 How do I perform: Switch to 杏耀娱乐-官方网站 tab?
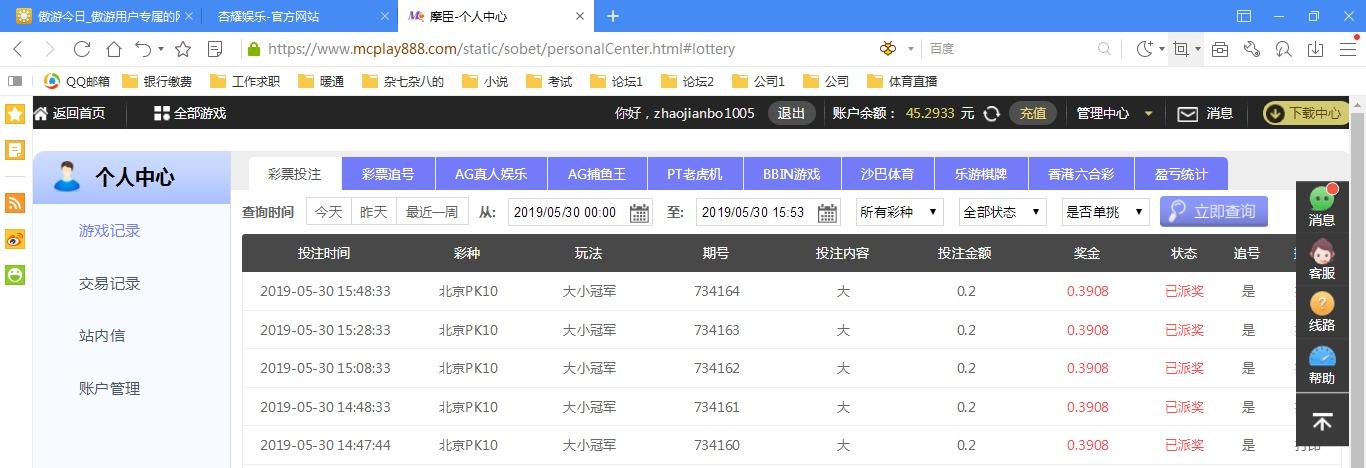pos(299,17)
